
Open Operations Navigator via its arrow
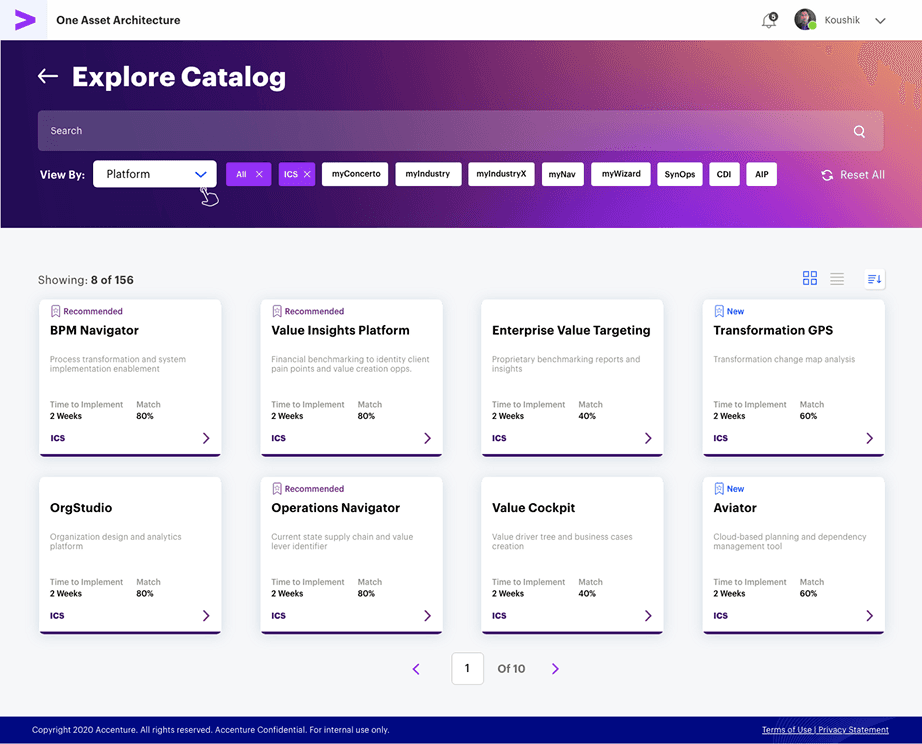[x=427, y=616]
